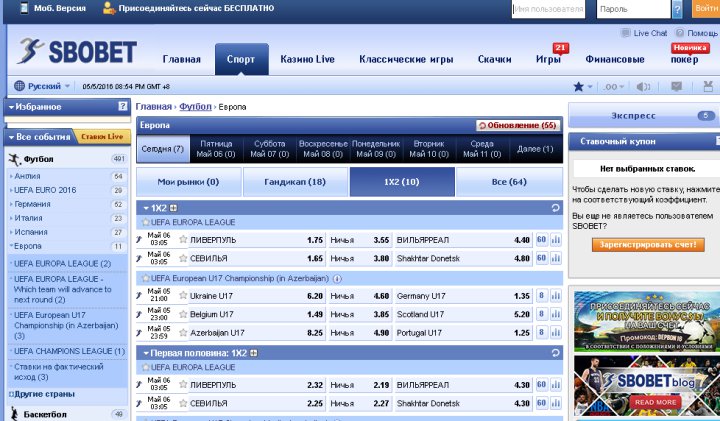
Task: Open Казино Live menu
Action: (307, 59)
